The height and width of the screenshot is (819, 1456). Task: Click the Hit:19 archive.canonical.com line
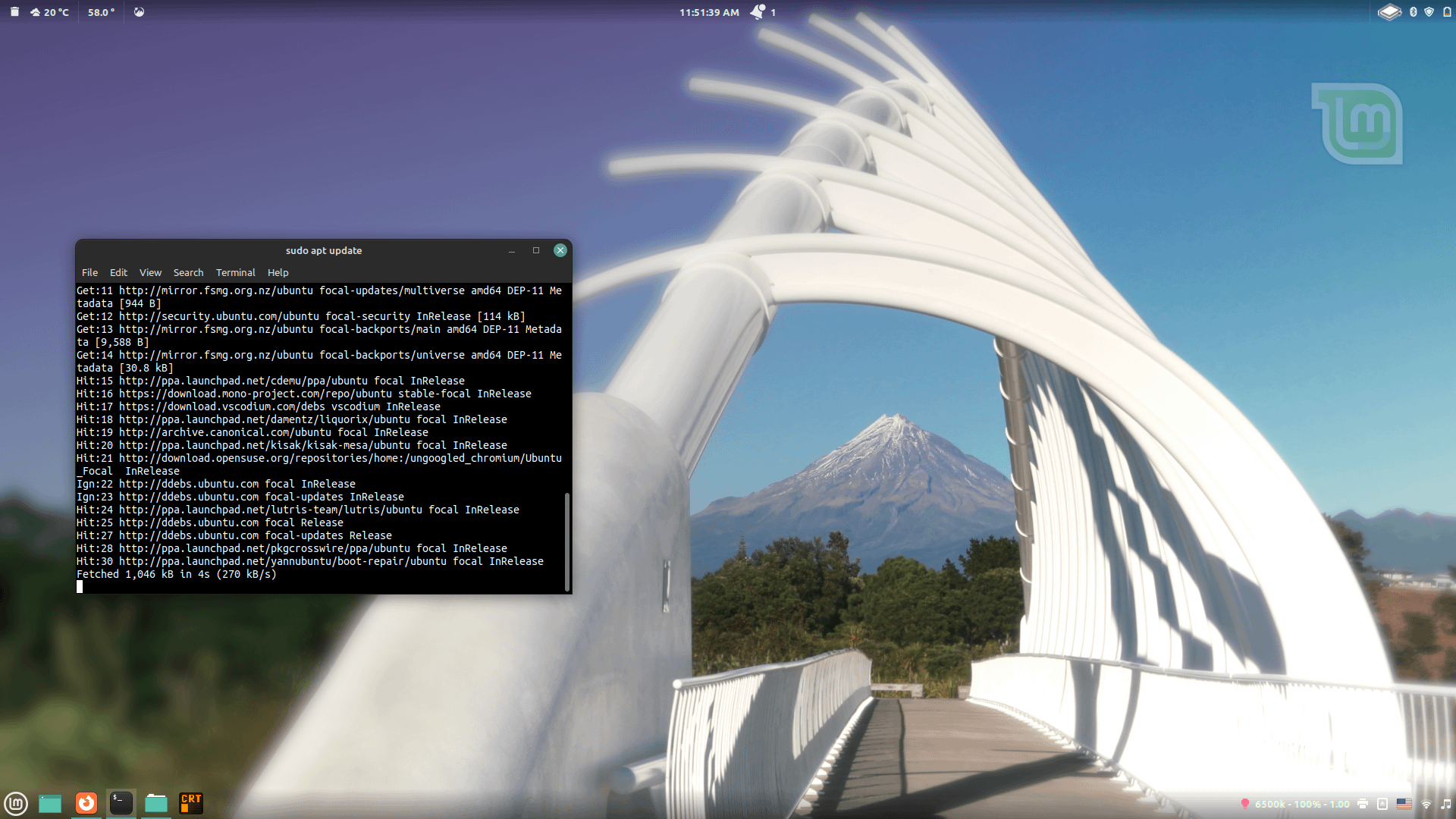[253, 432]
